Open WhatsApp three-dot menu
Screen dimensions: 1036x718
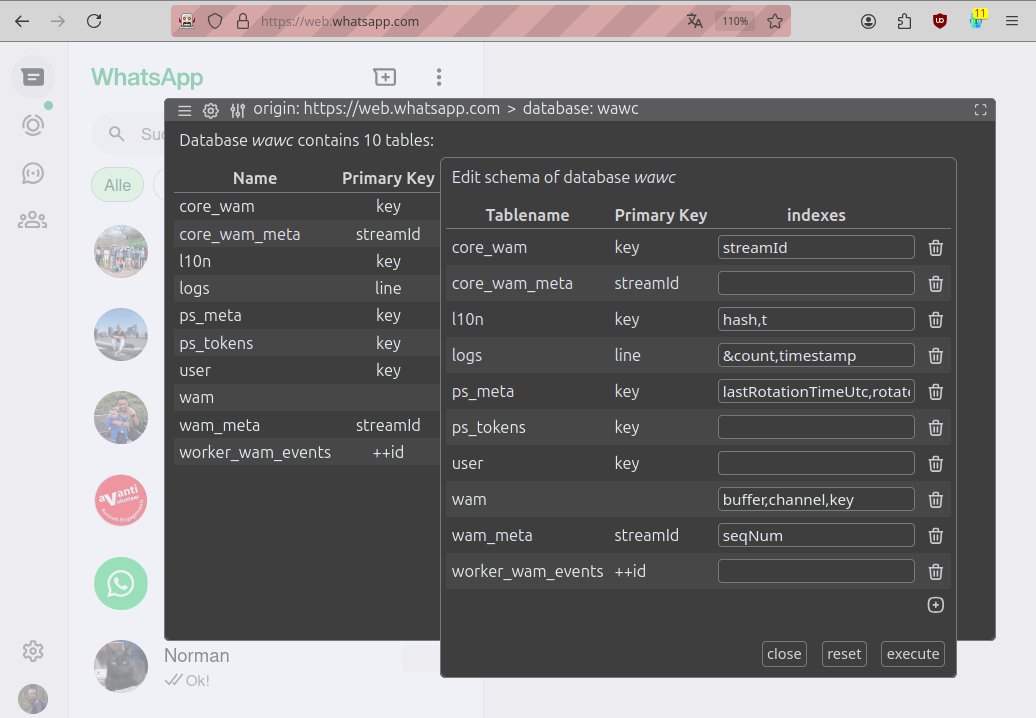(x=438, y=77)
